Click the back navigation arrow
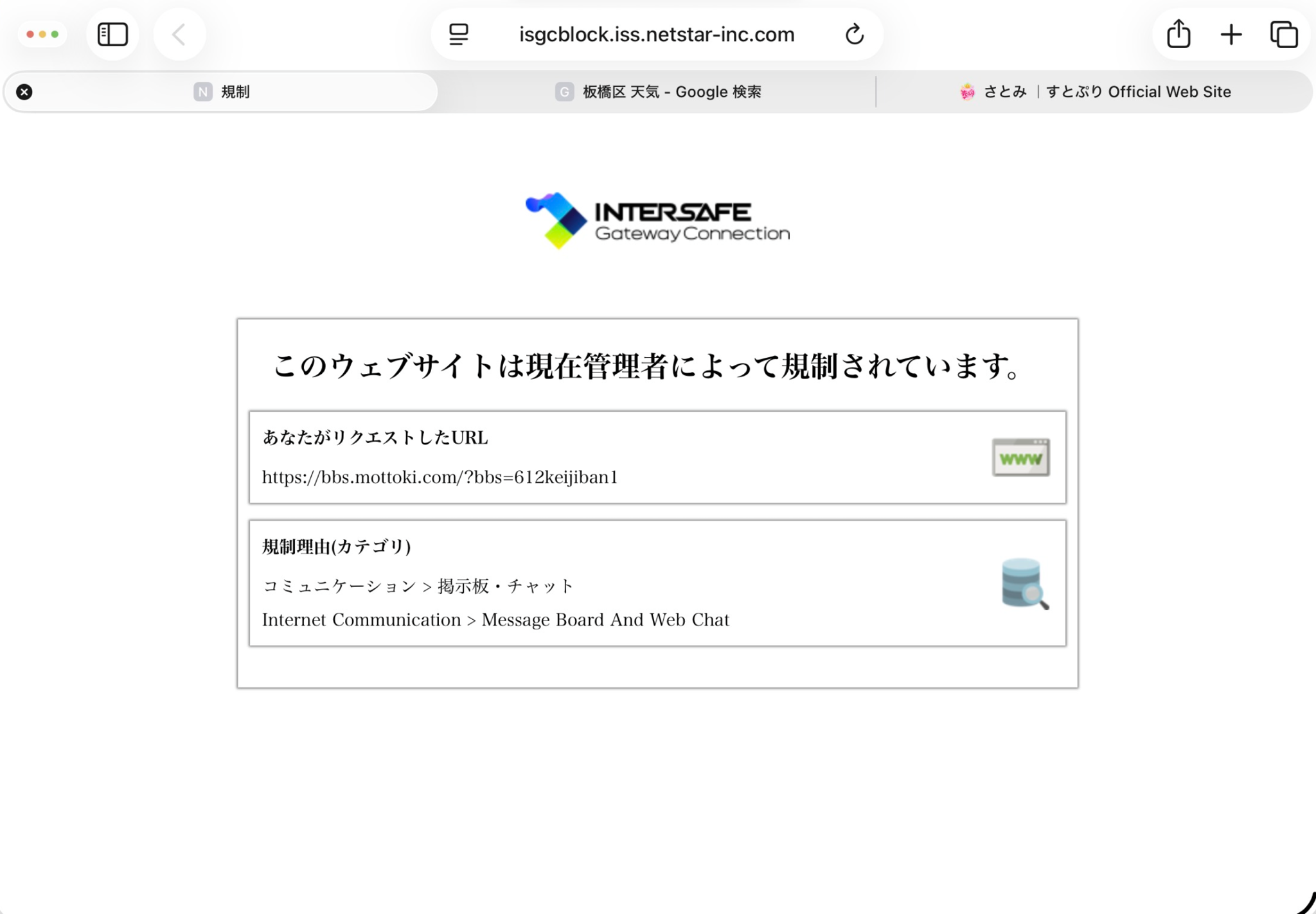 point(179,34)
